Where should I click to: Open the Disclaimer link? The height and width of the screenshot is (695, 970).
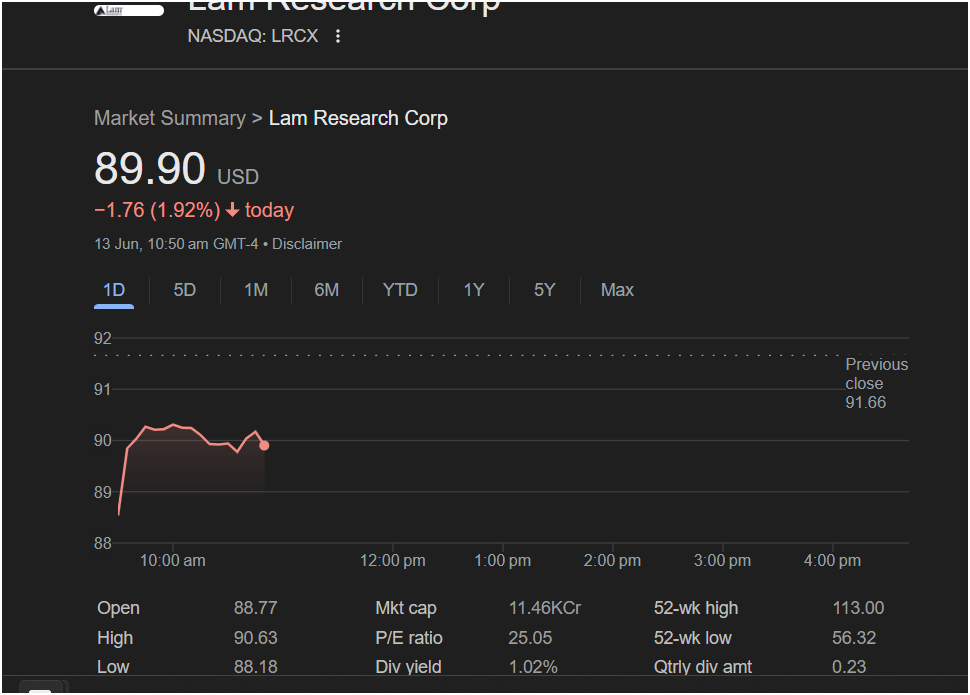(x=307, y=244)
